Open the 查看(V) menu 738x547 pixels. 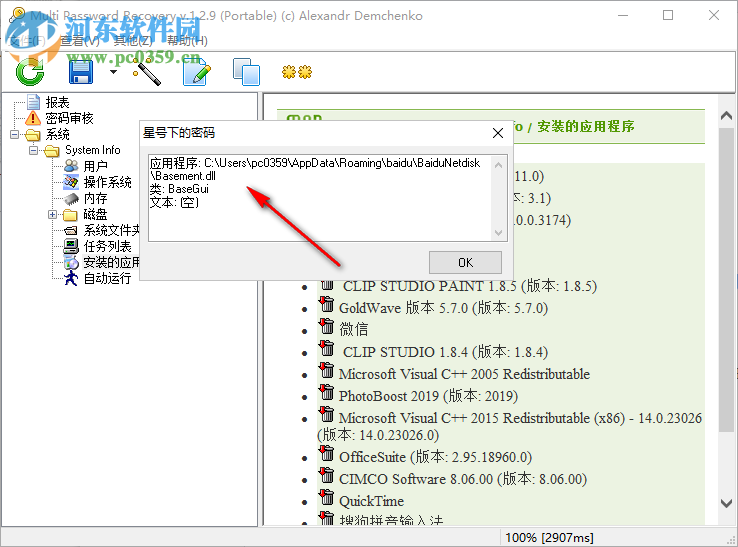click(x=80, y=41)
